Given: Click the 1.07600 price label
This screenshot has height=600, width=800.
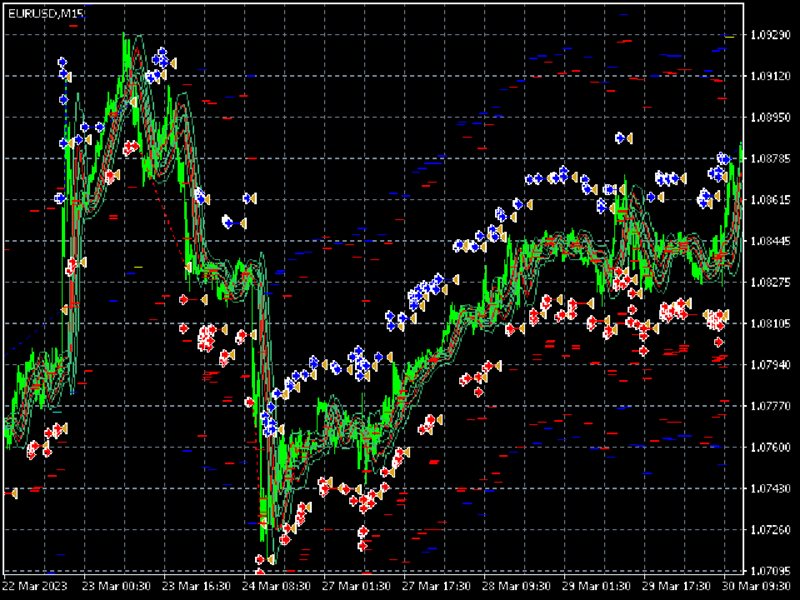Looking at the screenshot, I should click(x=770, y=447).
